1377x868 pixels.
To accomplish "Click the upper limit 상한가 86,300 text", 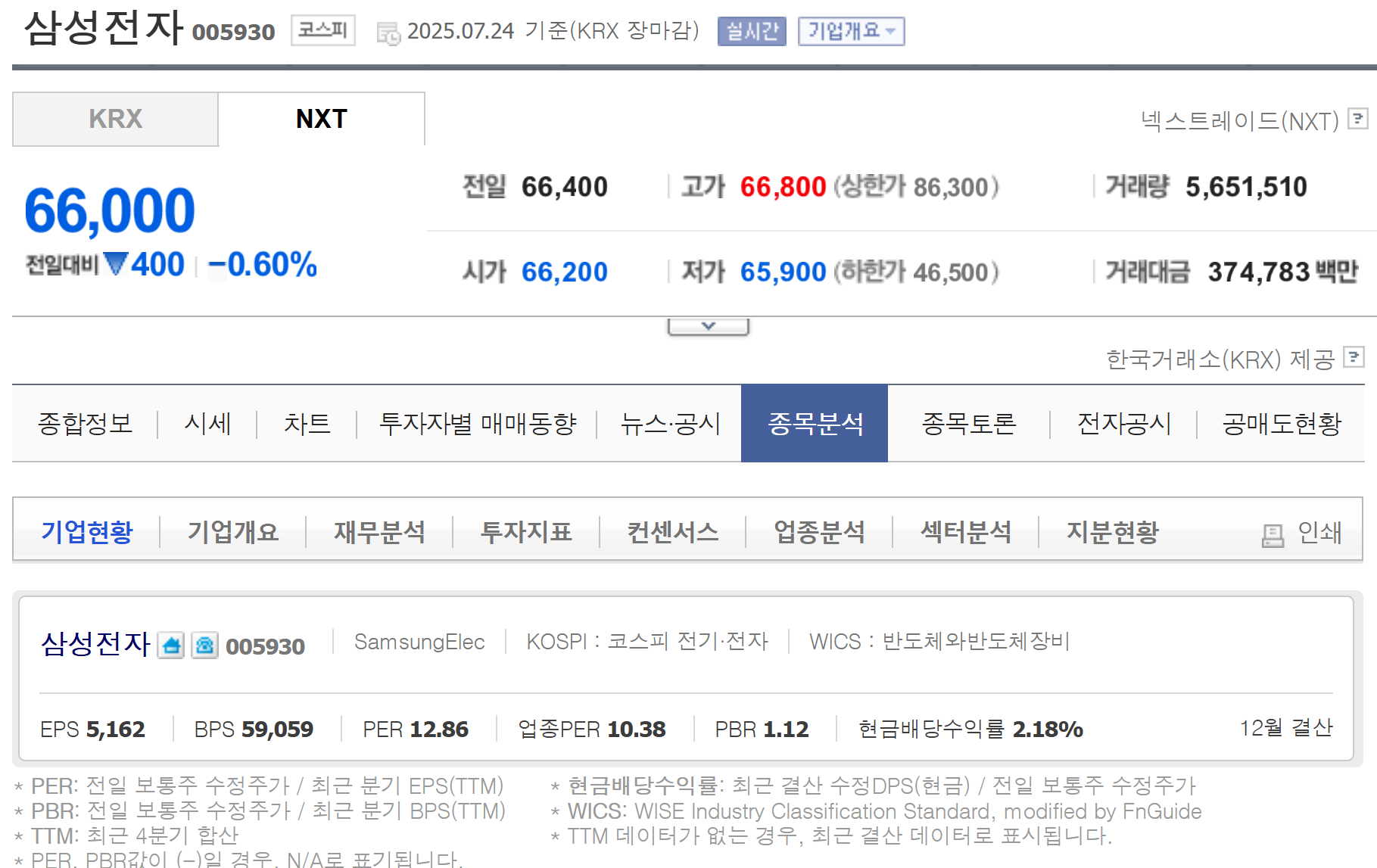I will tap(916, 187).
